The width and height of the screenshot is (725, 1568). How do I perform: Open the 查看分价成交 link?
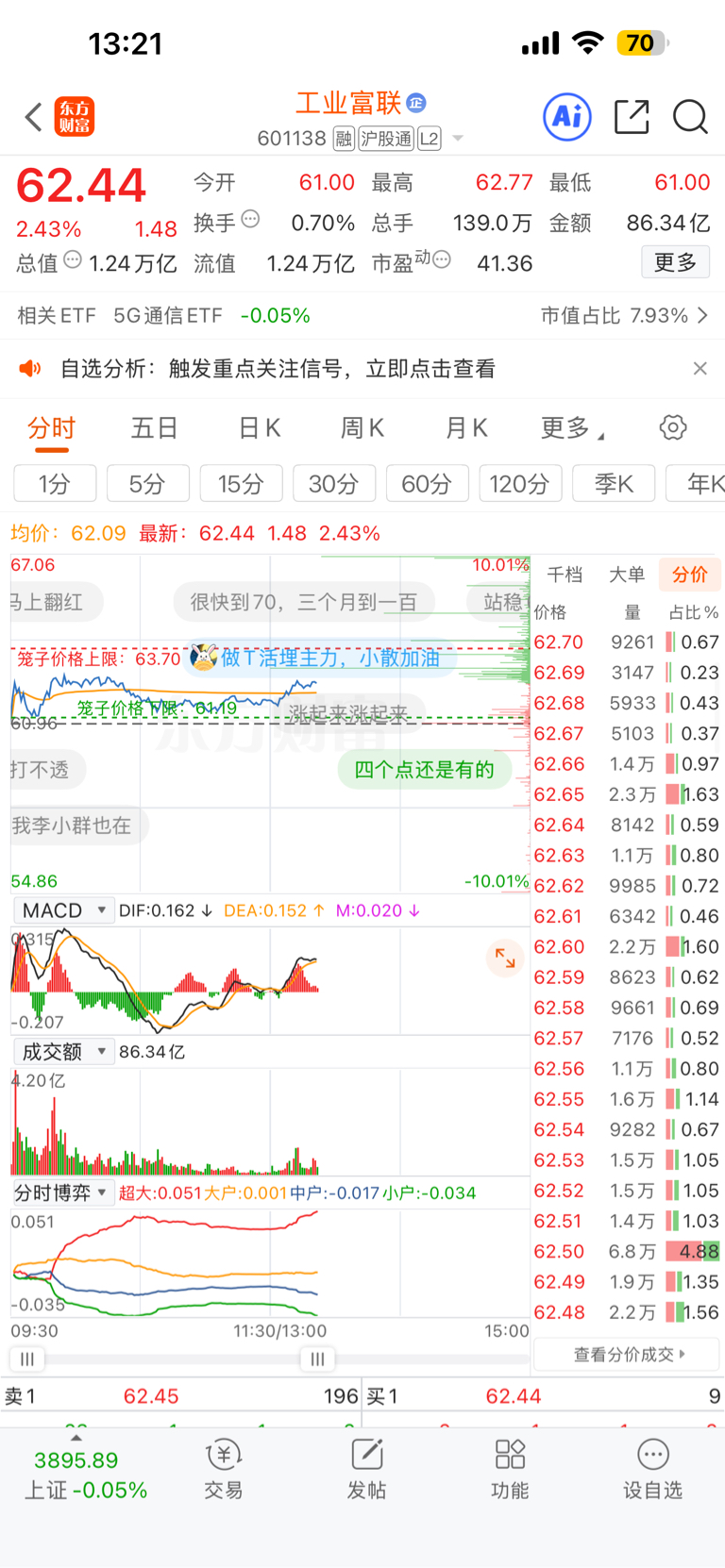628,1355
